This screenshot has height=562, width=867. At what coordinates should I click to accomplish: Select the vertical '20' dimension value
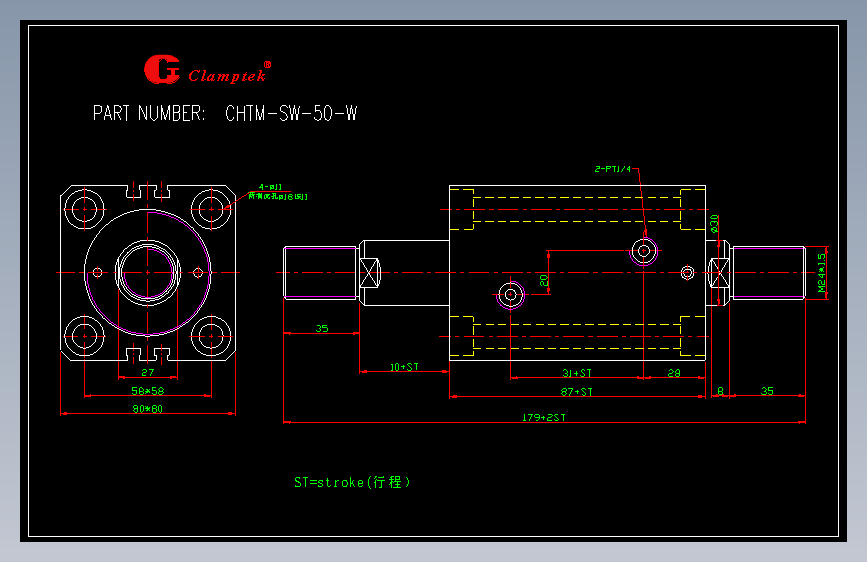[x=544, y=280]
